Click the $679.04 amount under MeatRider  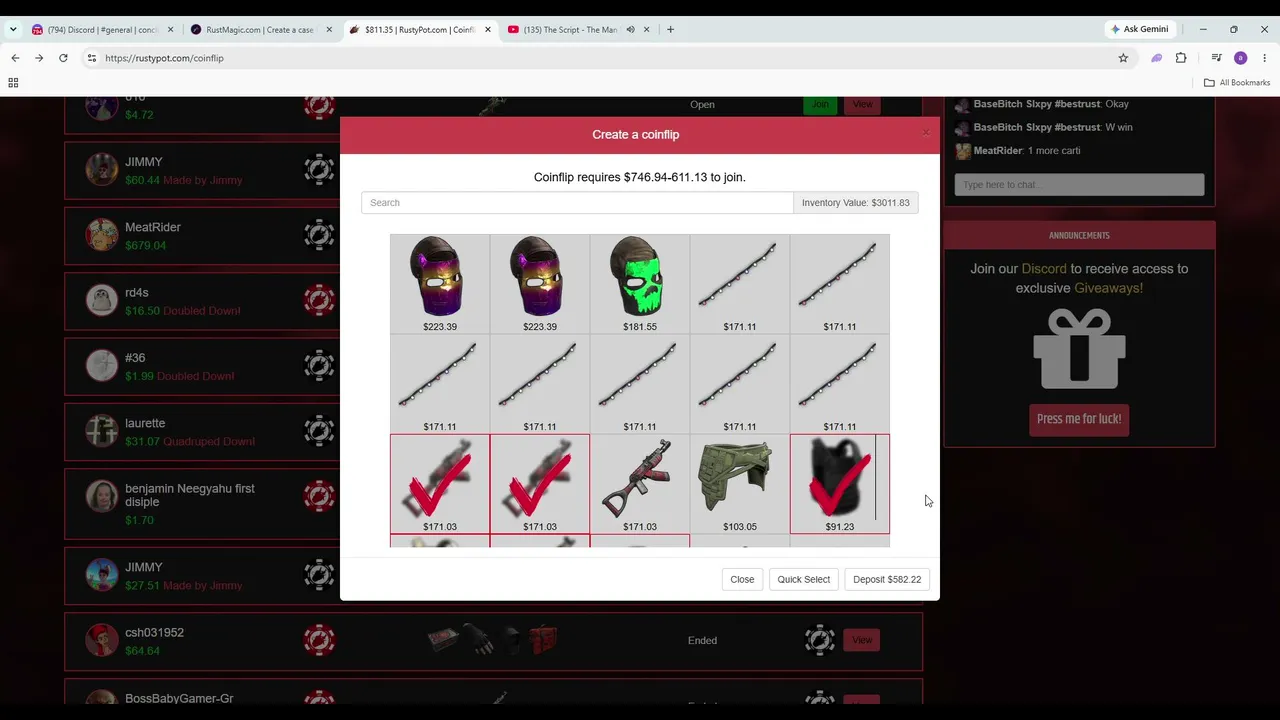pyautogui.click(x=146, y=246)
